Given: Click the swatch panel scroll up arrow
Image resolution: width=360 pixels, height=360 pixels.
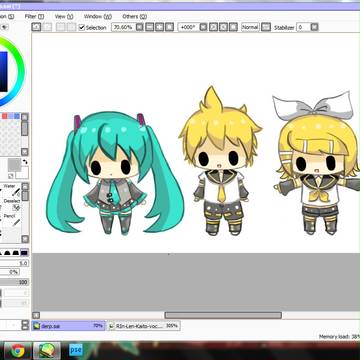Looking at the screenshot, I should [x=25, y=117].
